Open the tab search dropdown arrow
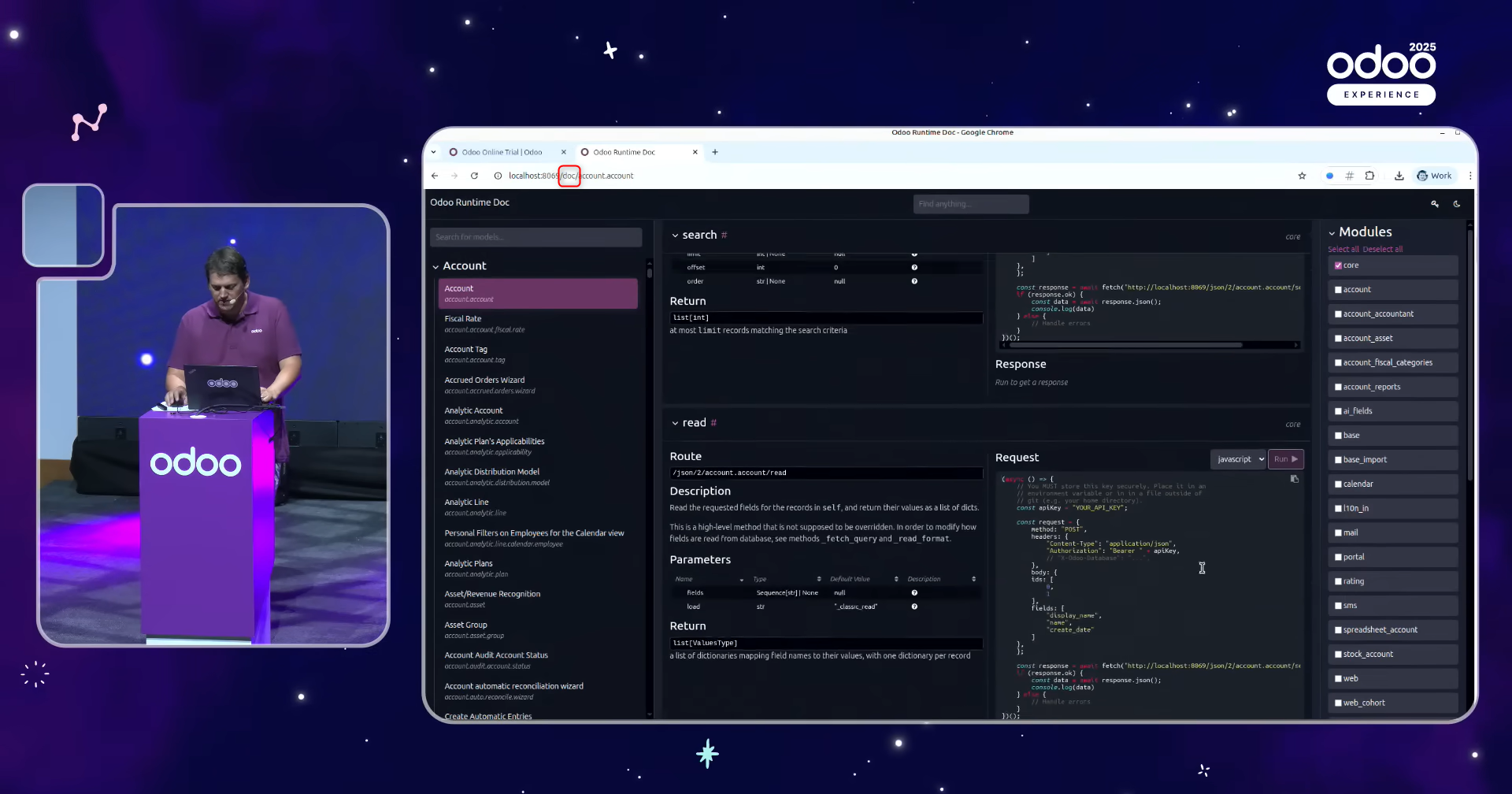Viewport: 1512px width, 794px height. coord(433,152)
